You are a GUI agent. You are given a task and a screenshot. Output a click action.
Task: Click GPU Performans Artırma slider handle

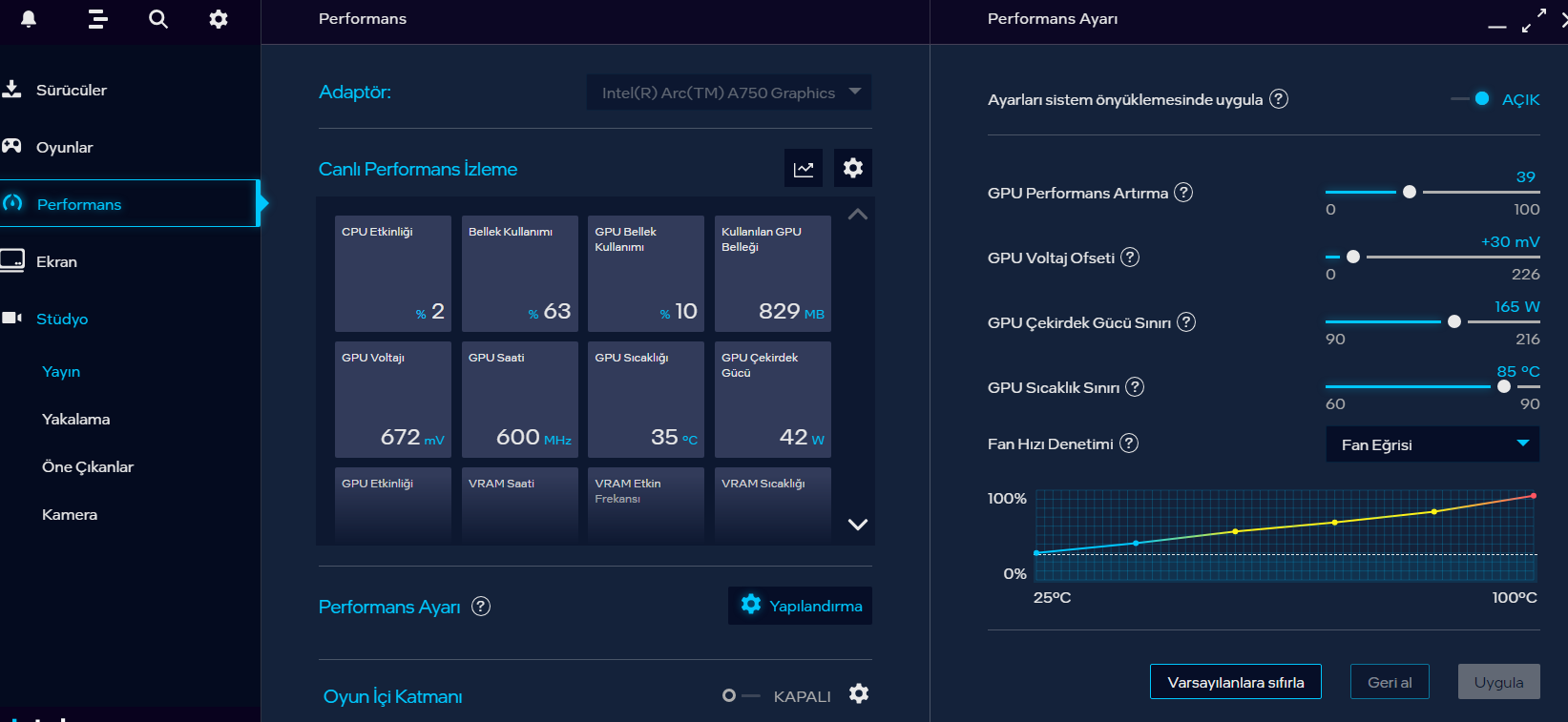coord(1410,192)
